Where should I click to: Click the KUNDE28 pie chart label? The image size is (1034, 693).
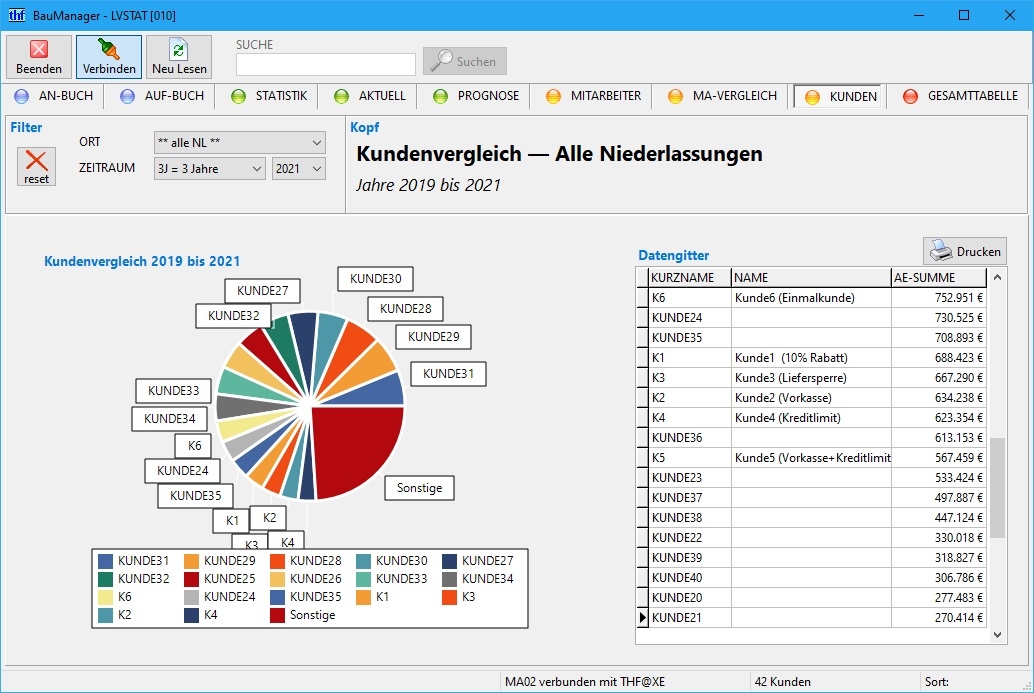(x=405, y=309)
